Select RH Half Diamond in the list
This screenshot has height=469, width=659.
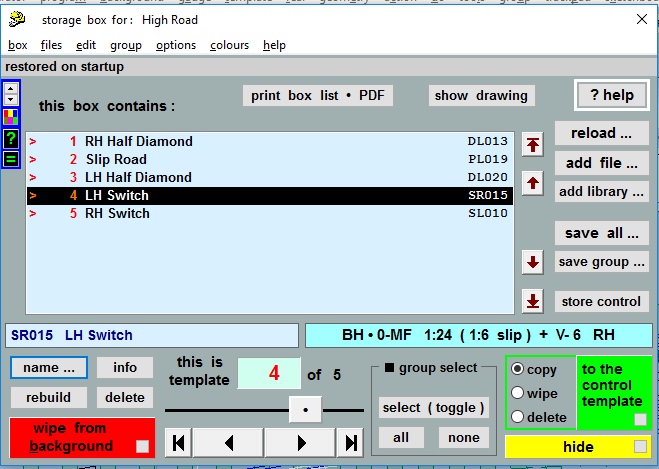(138, 141)
